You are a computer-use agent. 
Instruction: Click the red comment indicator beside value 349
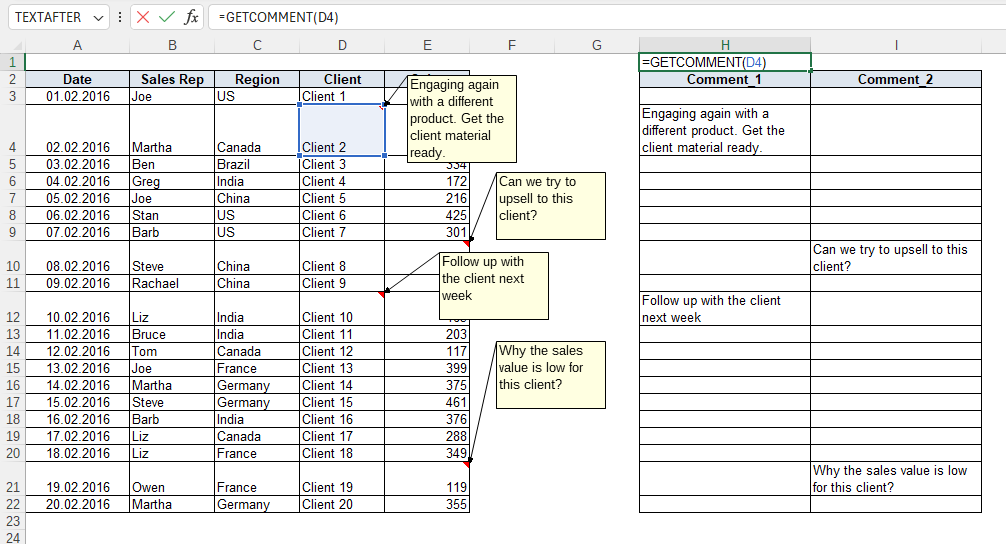coord(466,463)
